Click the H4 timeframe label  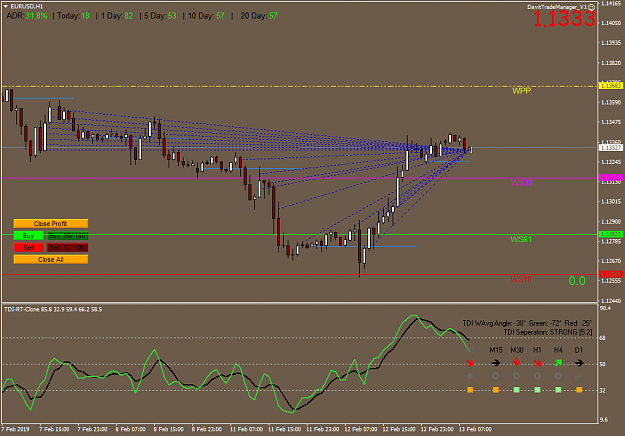(x=558, y=350)
